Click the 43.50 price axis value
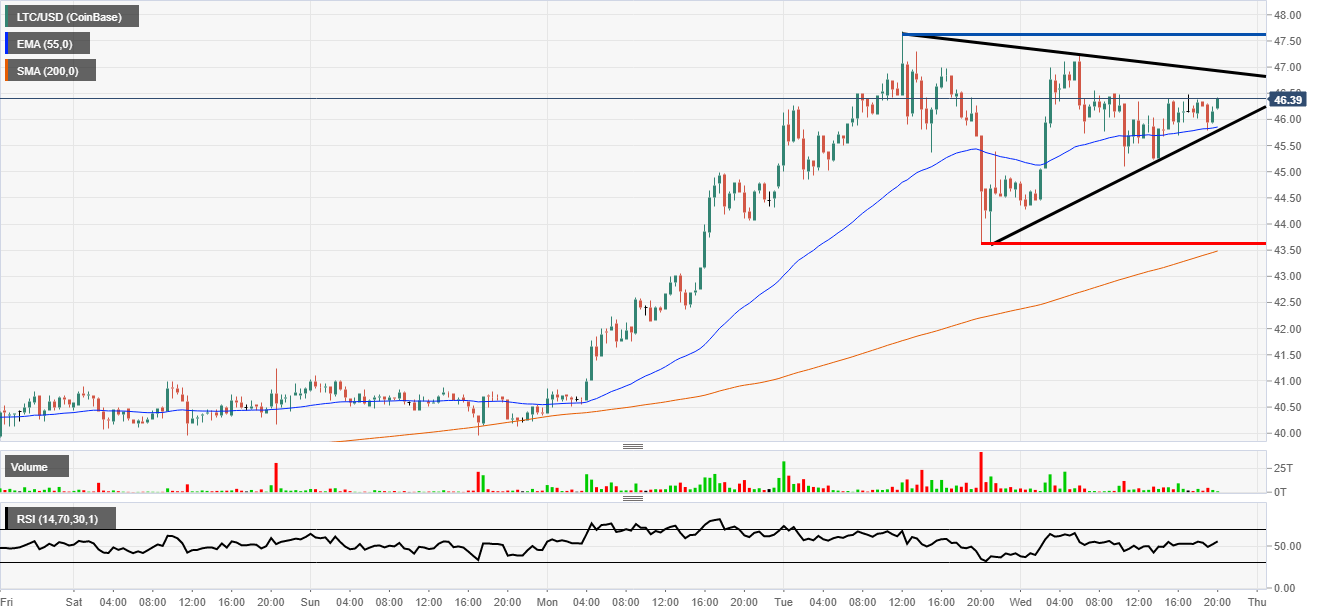Image resolution: width=1331 pixels, height=615 pixels. tap(1288, 250)
